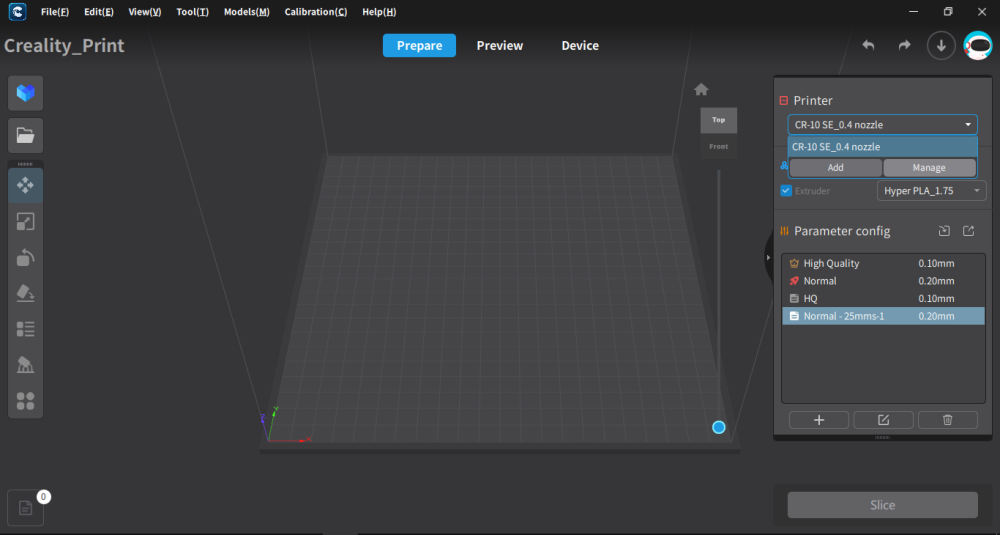
Task: Switch to Front view on view cube
Action: (x=719, y=147)
